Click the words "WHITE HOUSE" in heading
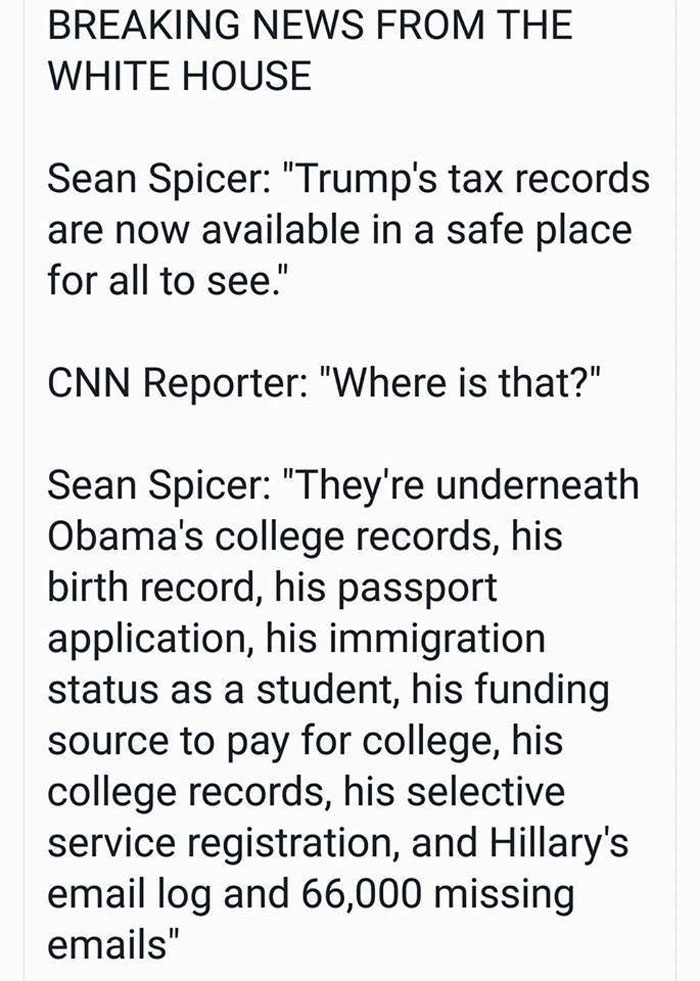 pyautogui.click(x=180, y=76)
